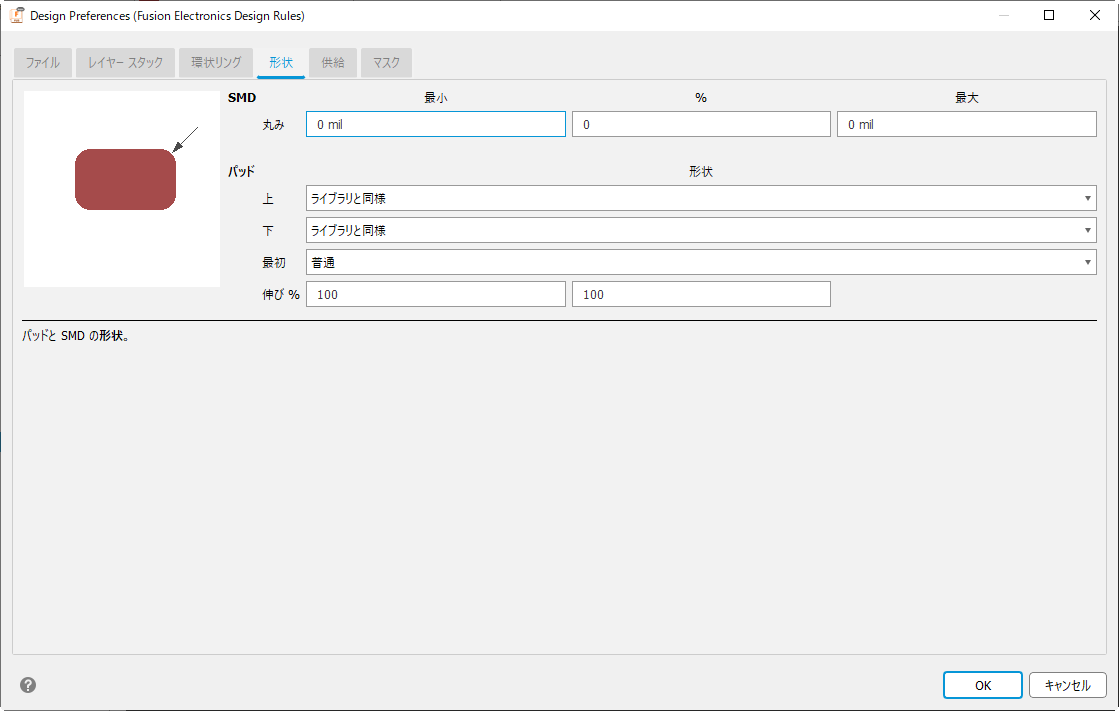This screenshot has width=1119, height=711.
Task: Click the 形状 column header above dropdowns
Action: [x=701, y=171]
